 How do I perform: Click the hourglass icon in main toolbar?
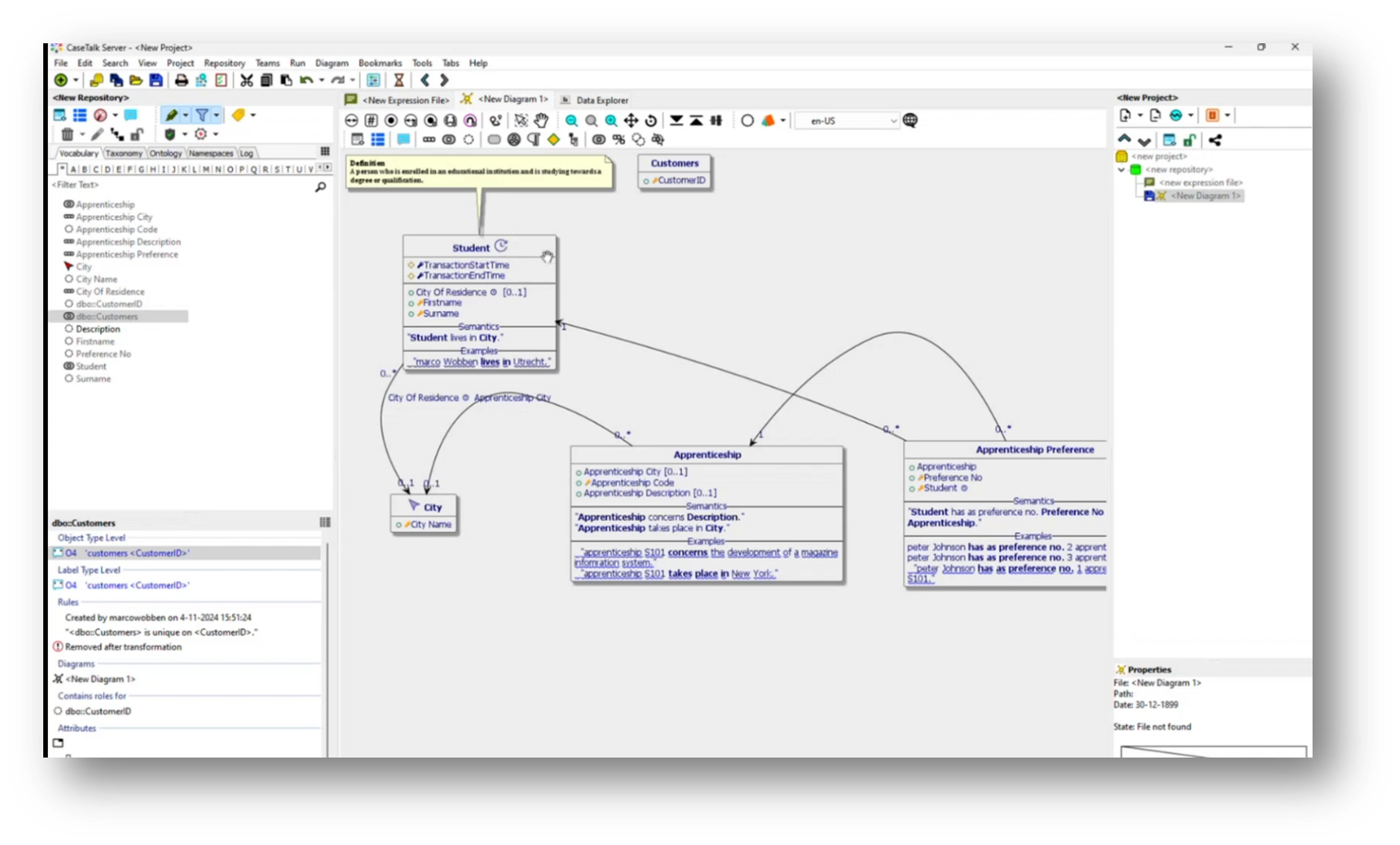(399, 80)
